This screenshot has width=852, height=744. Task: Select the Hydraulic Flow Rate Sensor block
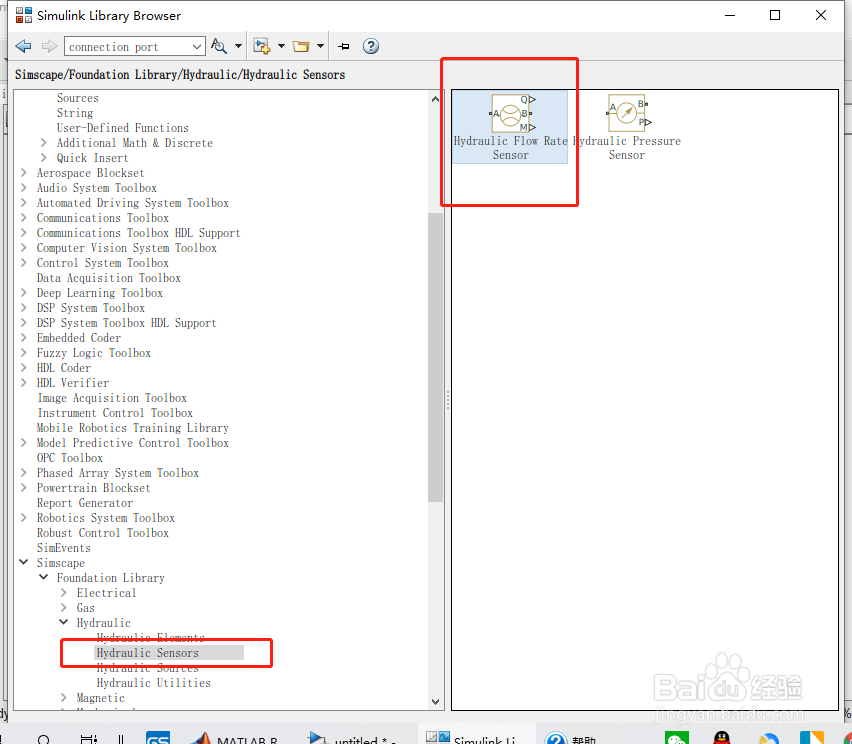coord(510,127)
